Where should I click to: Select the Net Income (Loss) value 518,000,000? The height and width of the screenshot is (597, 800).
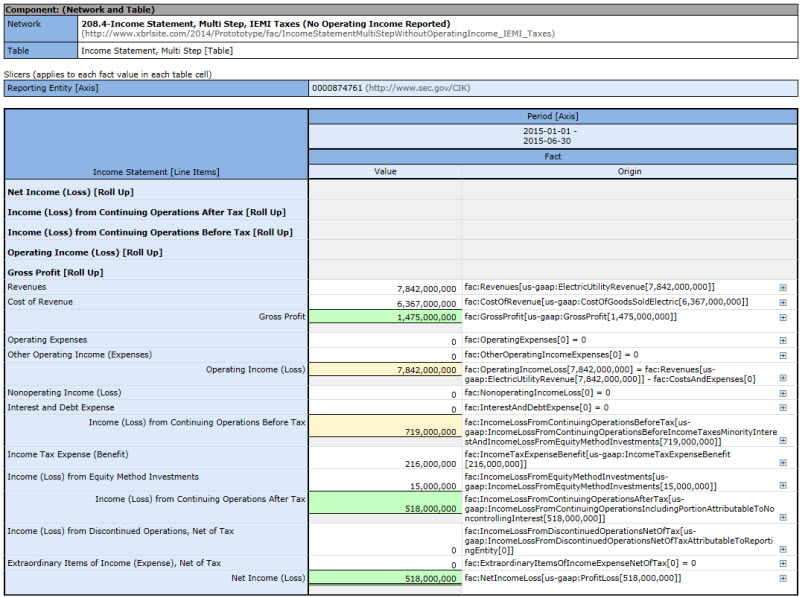pyautogui.click(x=431, y=579)
